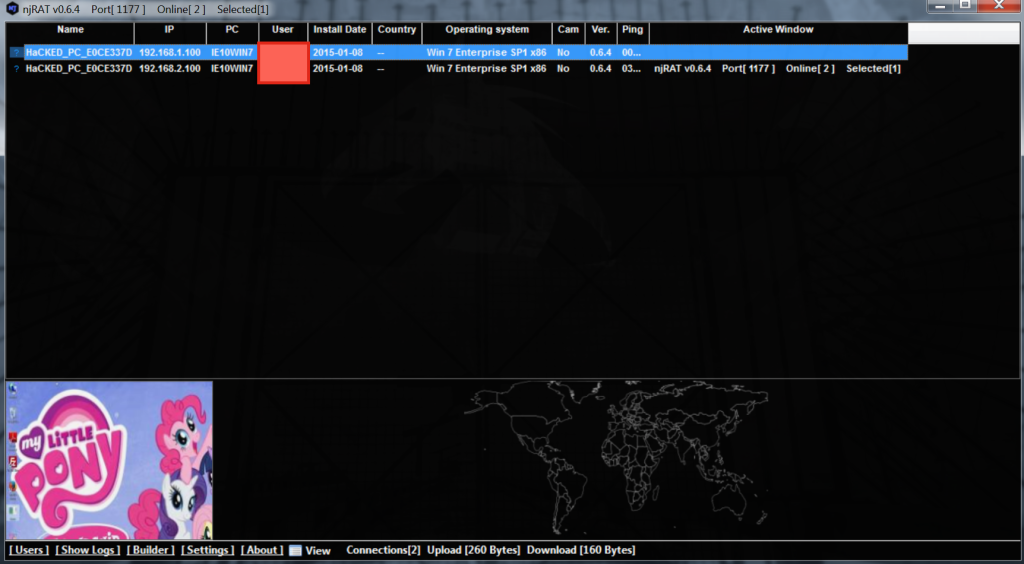Image resolution: width=1024 pixels, height=564 pixels.
Task: Open the Settings tab in the bottom bar
Action: click(x=208, y=550)
